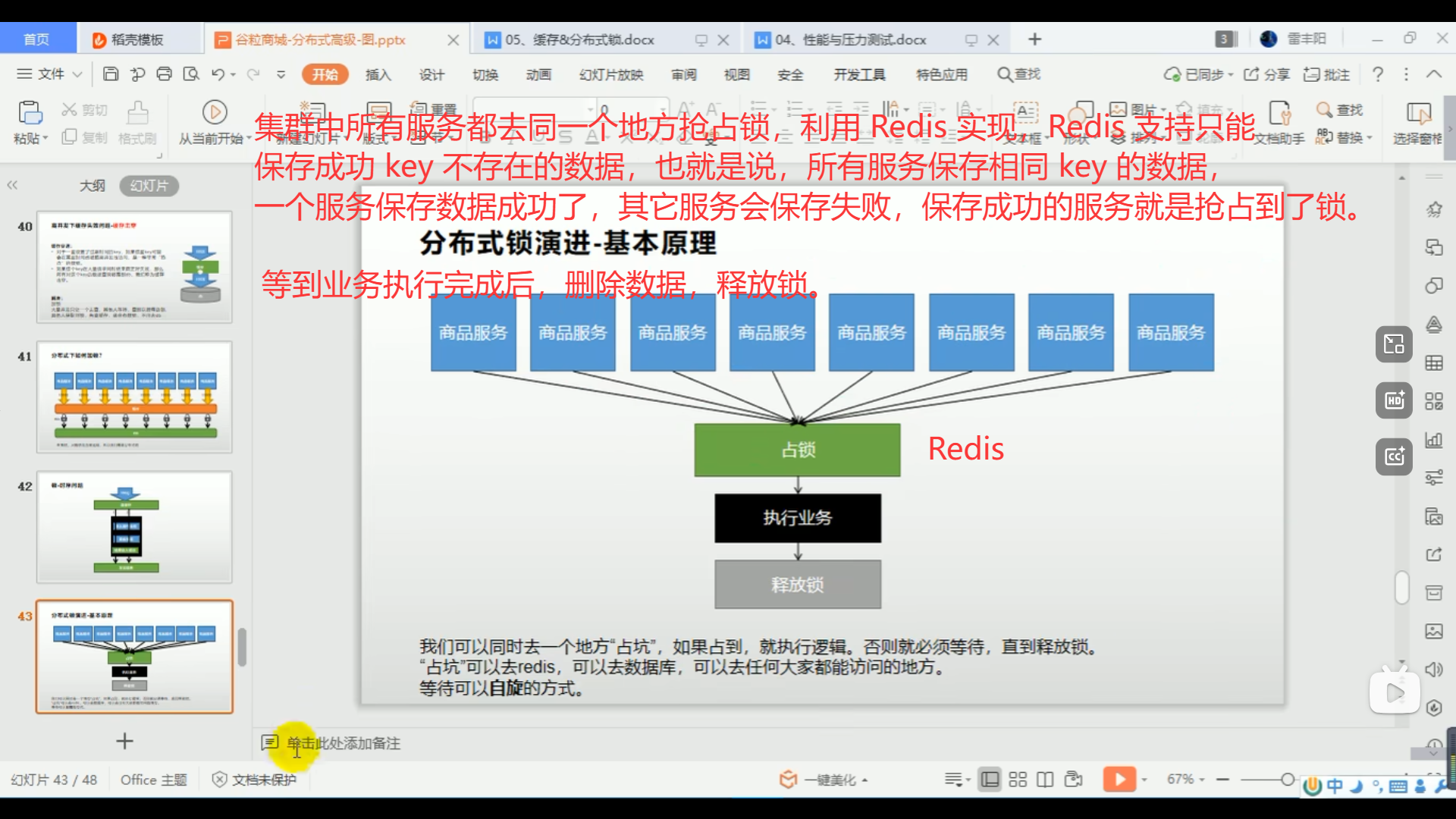The height and width of the screenshot is (819, 1456).
Task: Expand the 一键美化 options arrow
Action: click(865, 780)
